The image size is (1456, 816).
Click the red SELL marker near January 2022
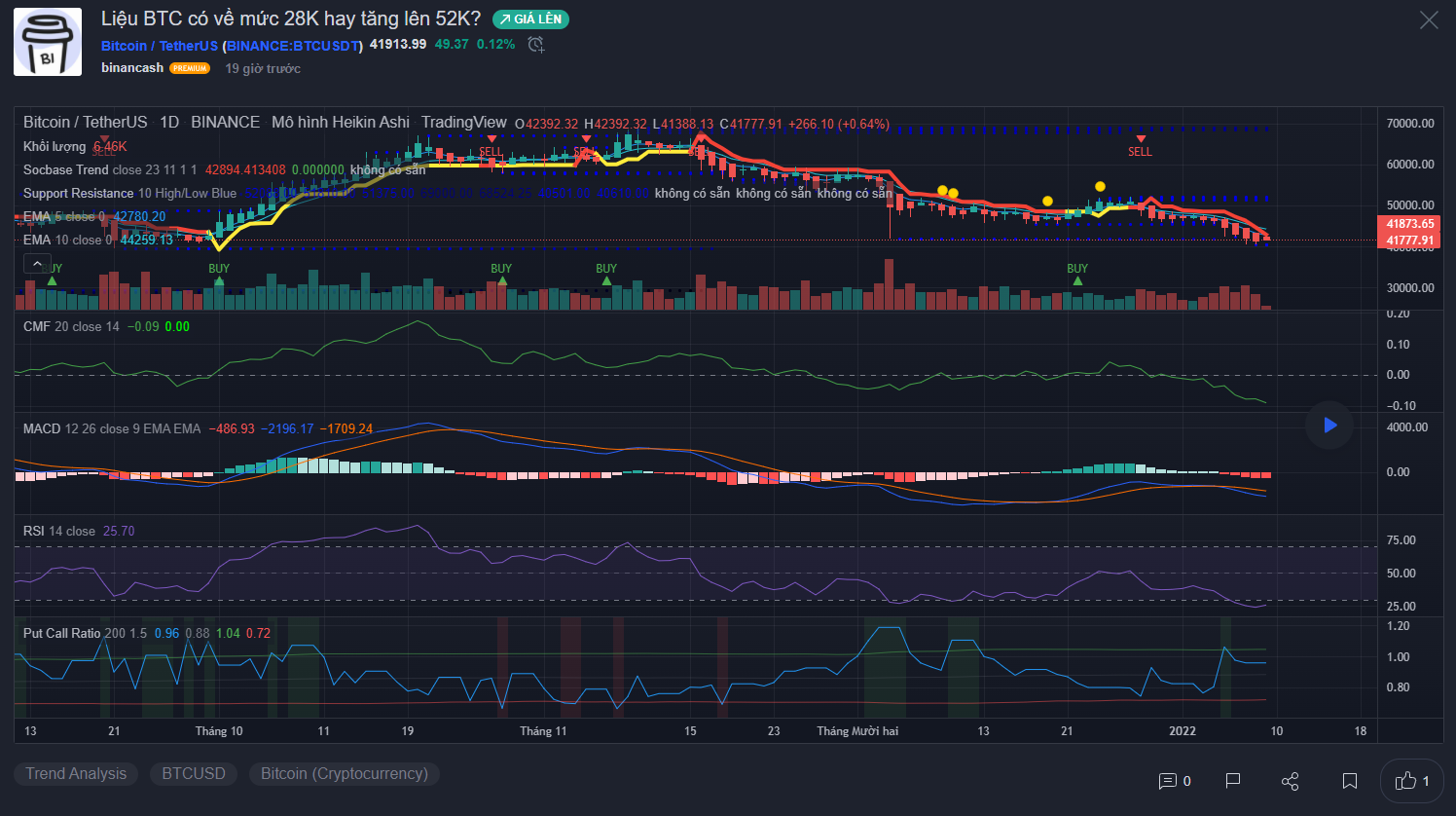(x=1140, y=147)
